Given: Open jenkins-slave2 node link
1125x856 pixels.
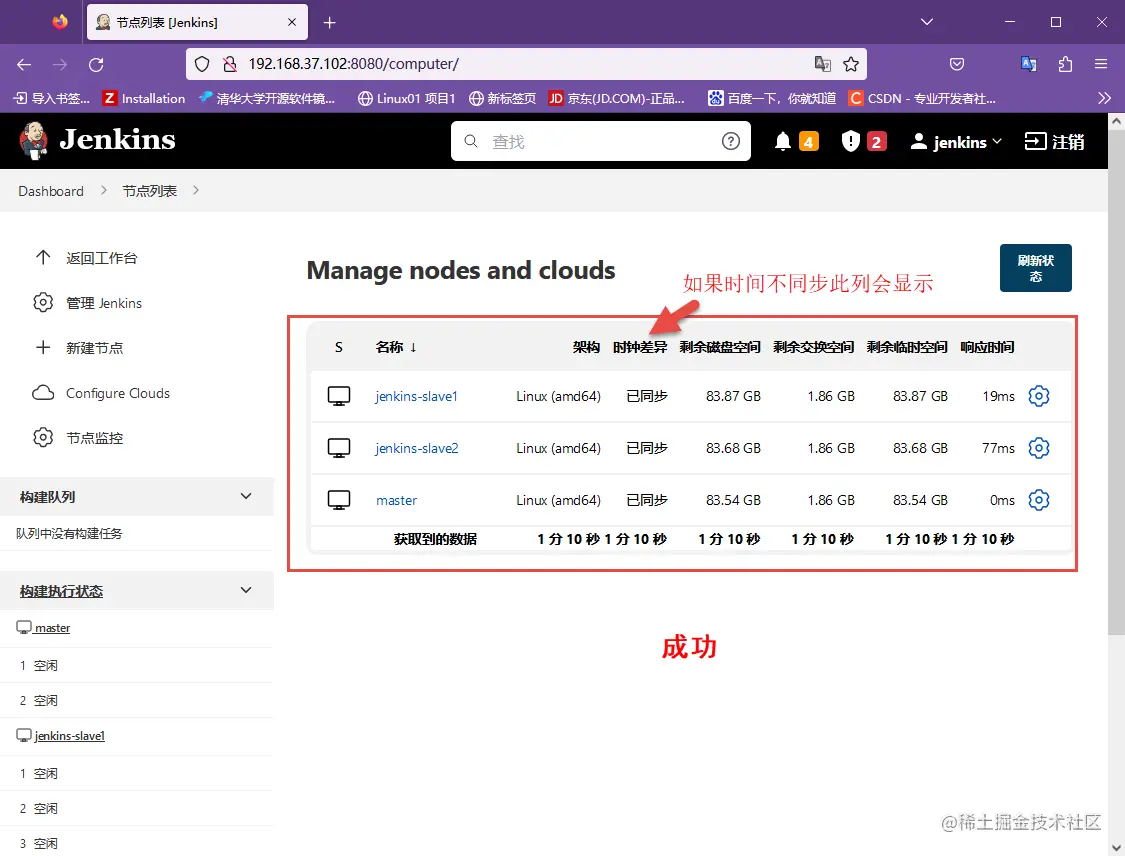Looking at the screenshot, I should [x=417, y=448].
